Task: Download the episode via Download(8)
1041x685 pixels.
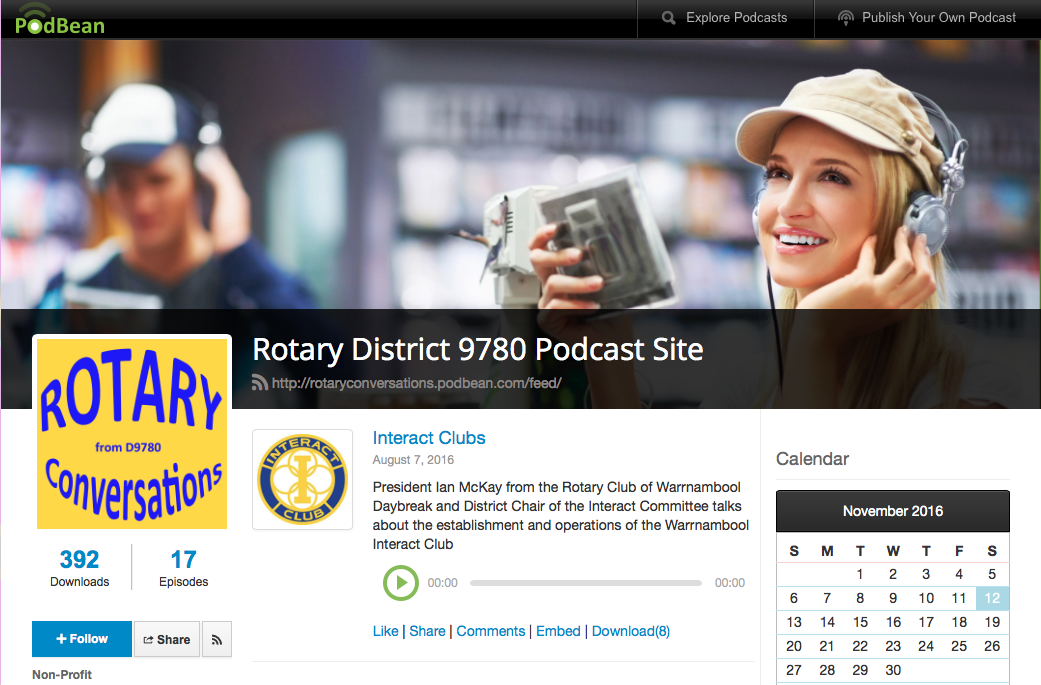Action: [x=631, y=631]
